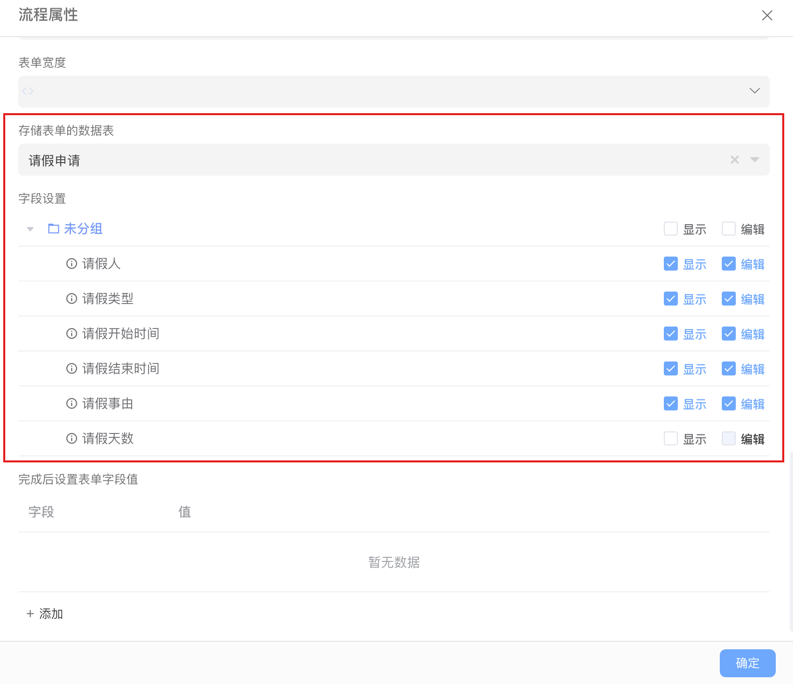Click info icon beside 请假结束时间
This screenshot has width=793, height=684.
click(x=71, y=369)
